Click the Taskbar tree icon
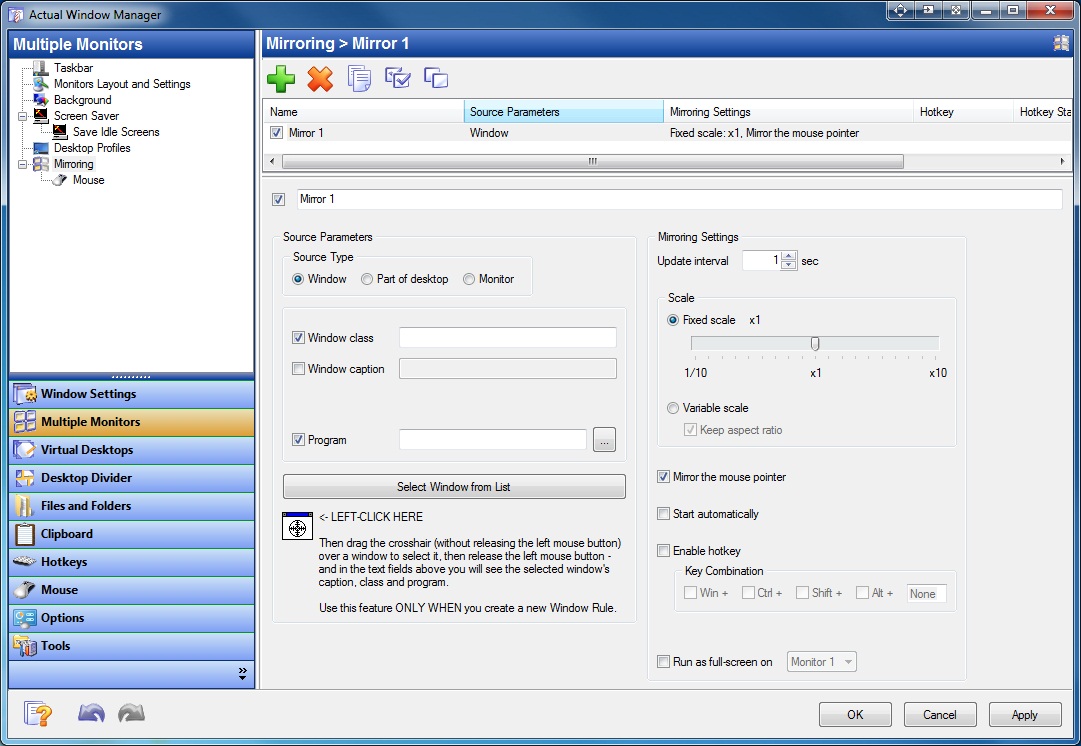Image resolution: width=1081 pixels, height=746 pixels. pyautogui.click(x=41, y=68)
